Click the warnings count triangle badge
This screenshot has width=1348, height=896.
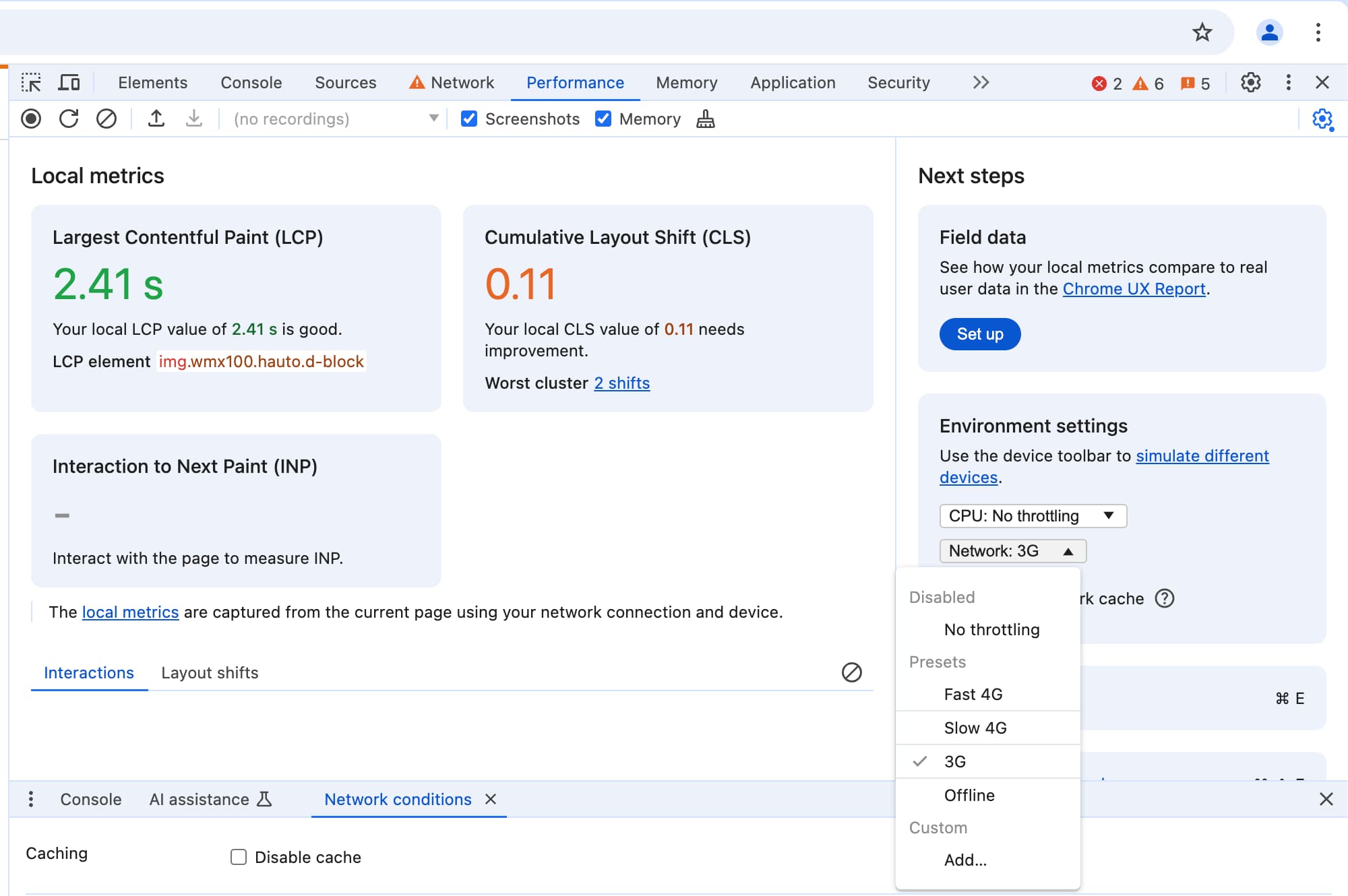tap(1148, 84)
